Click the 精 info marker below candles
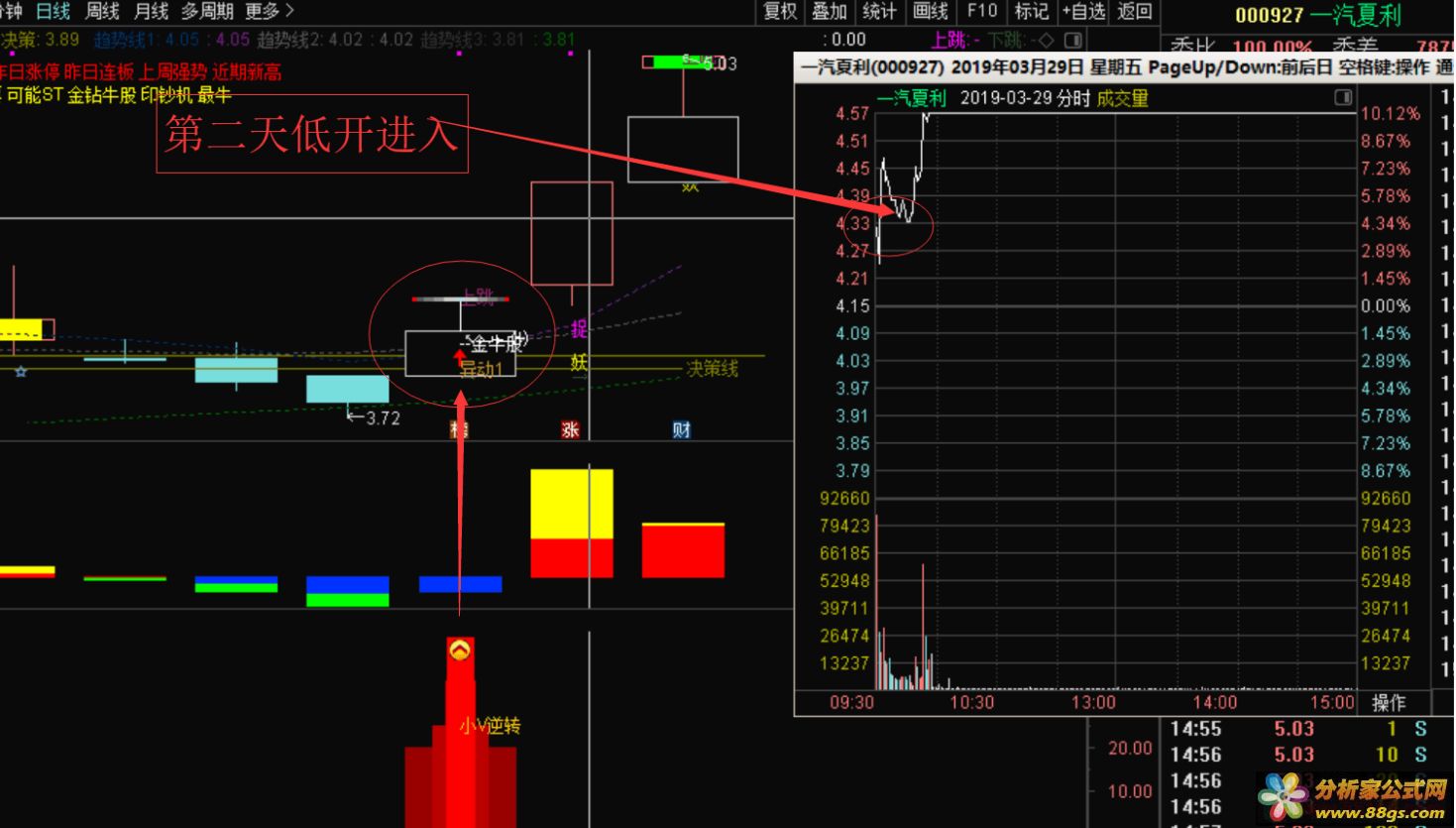Screen dimensions: 1456x828 pyautogui.click(x=459, y=429)
